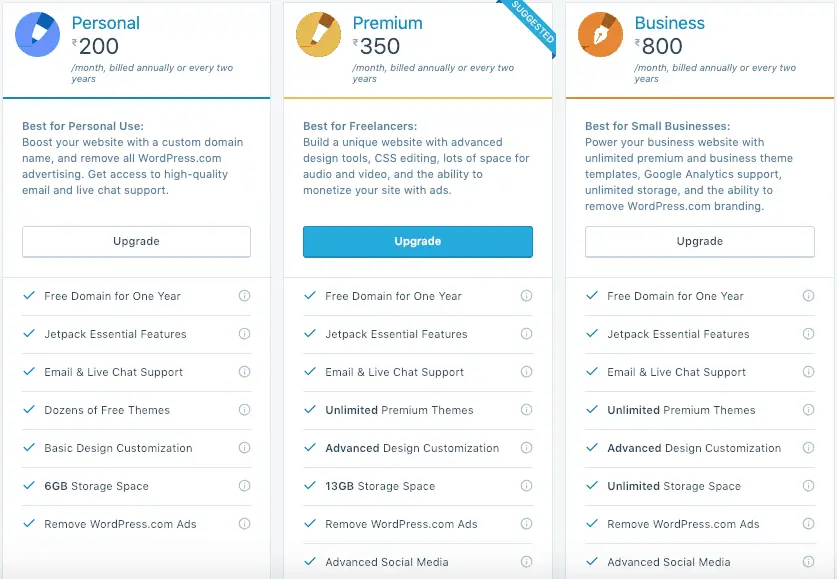This screenshot has height=579, width=837.
Task: Click info icon beside Personal 6GB Storage Space
Action: (244, 486)
